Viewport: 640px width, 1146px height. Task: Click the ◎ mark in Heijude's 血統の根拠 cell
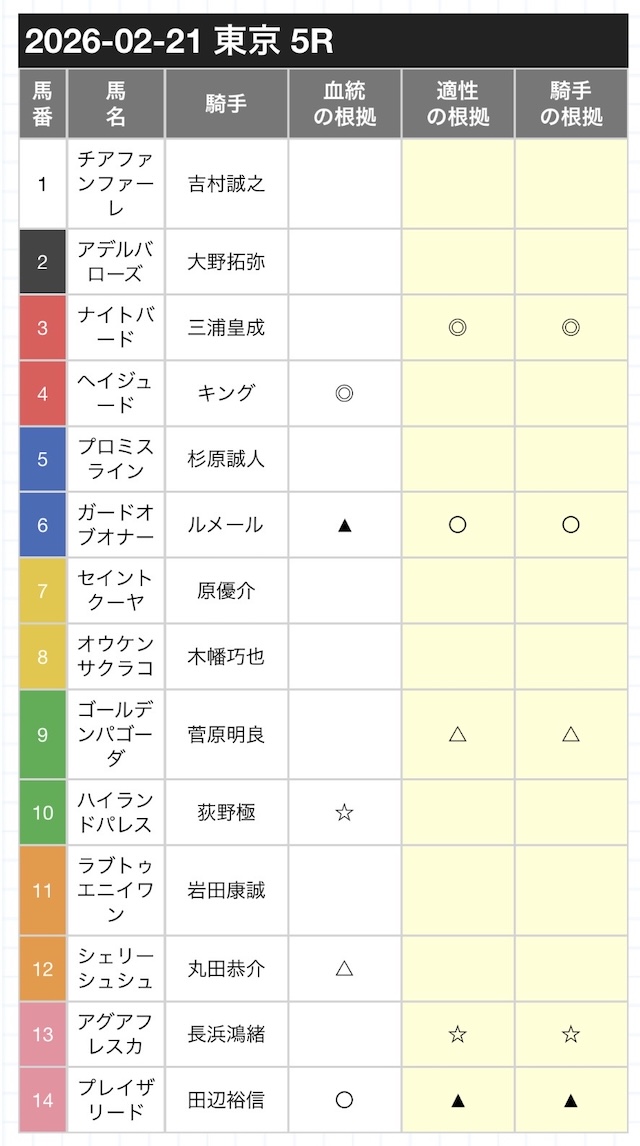[344, 393]
